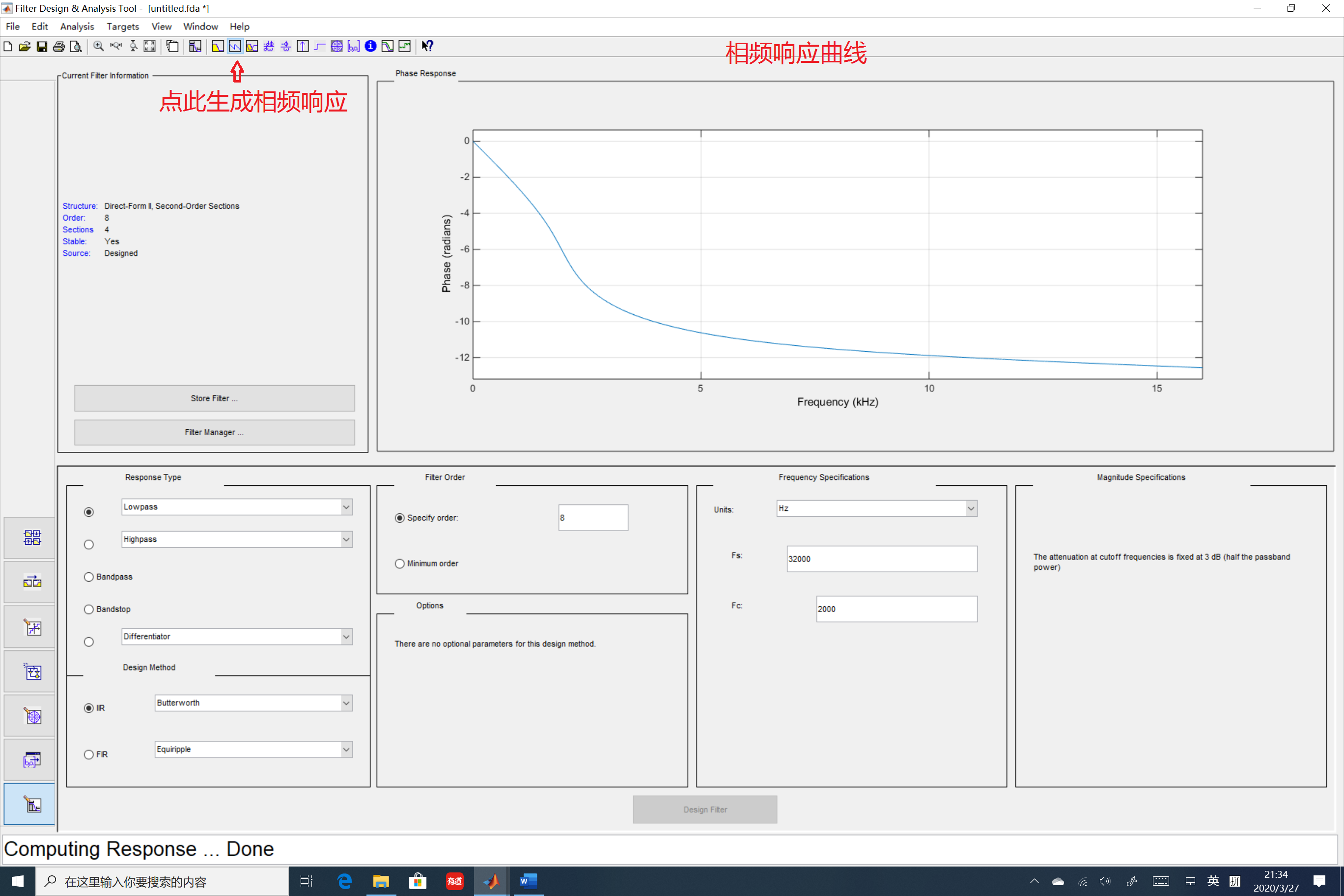Viewport: 1344px width, 896px height.
Task: Click the Fc frequency input field
Action: 896,609
